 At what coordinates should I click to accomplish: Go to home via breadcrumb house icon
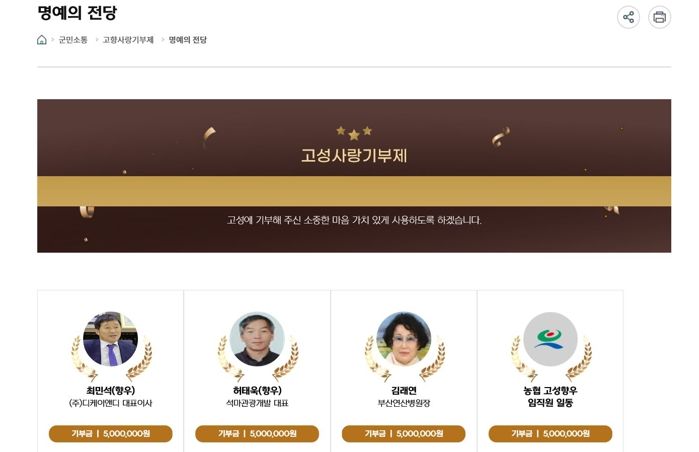[41, 40]
